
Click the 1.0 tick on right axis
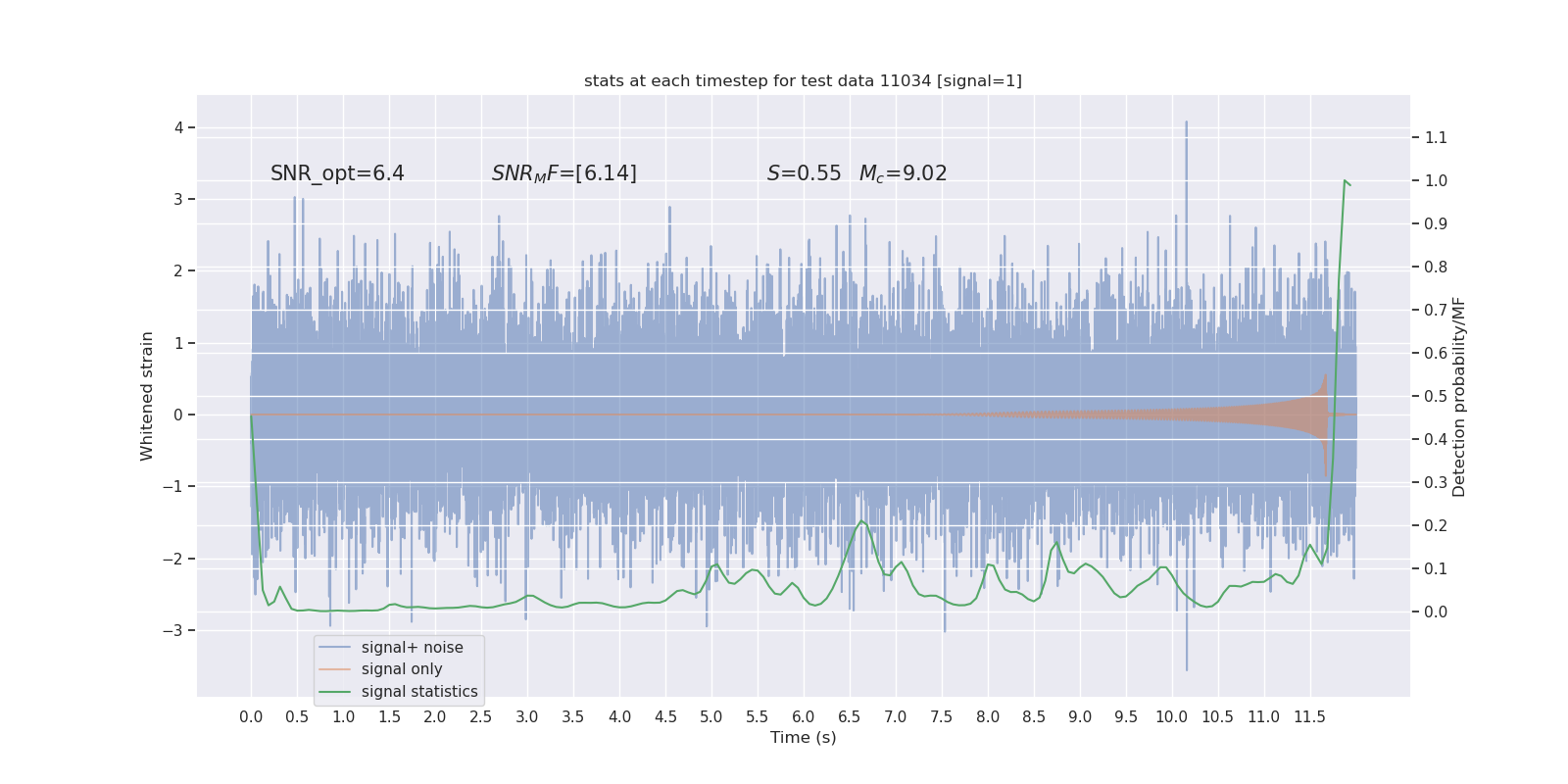(1436, 181)
